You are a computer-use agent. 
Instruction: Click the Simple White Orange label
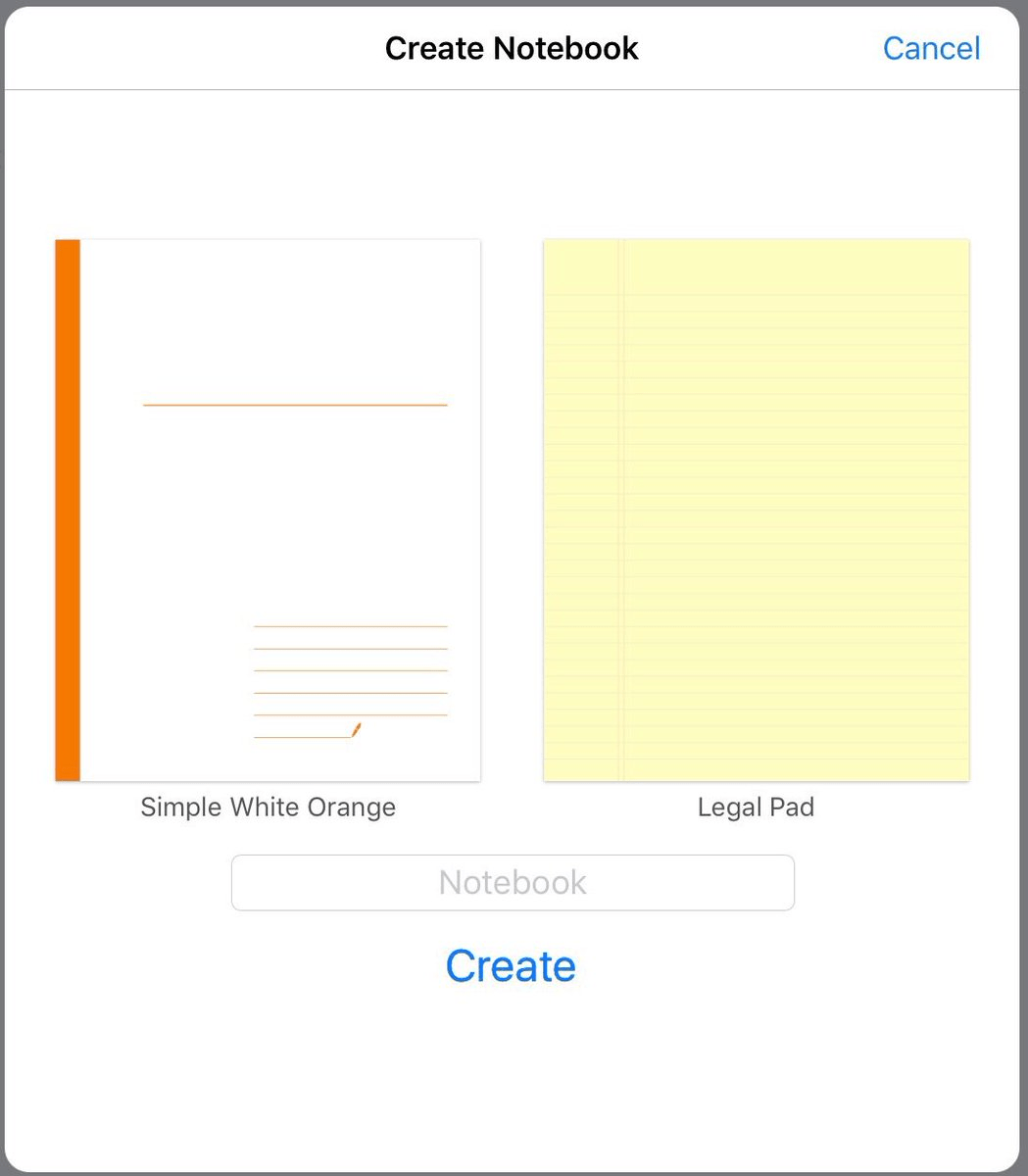(x=268, y=807)
